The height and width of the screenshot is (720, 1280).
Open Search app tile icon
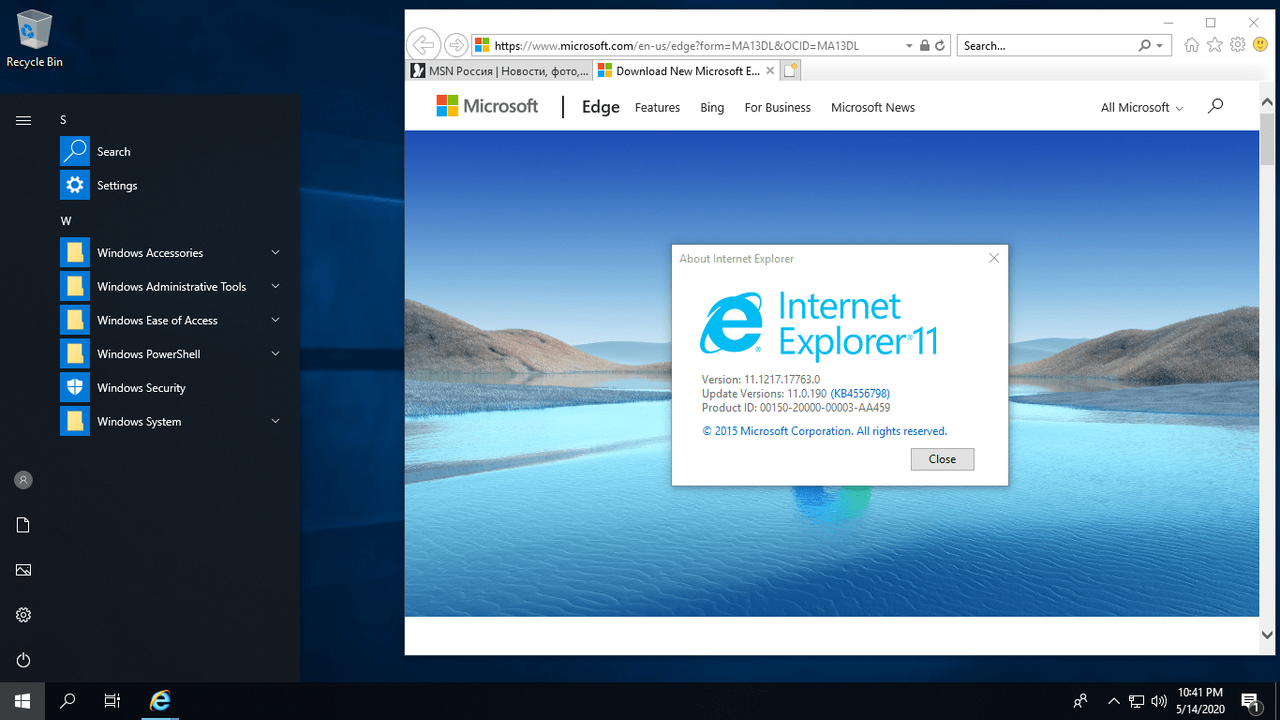pos(75,152)
